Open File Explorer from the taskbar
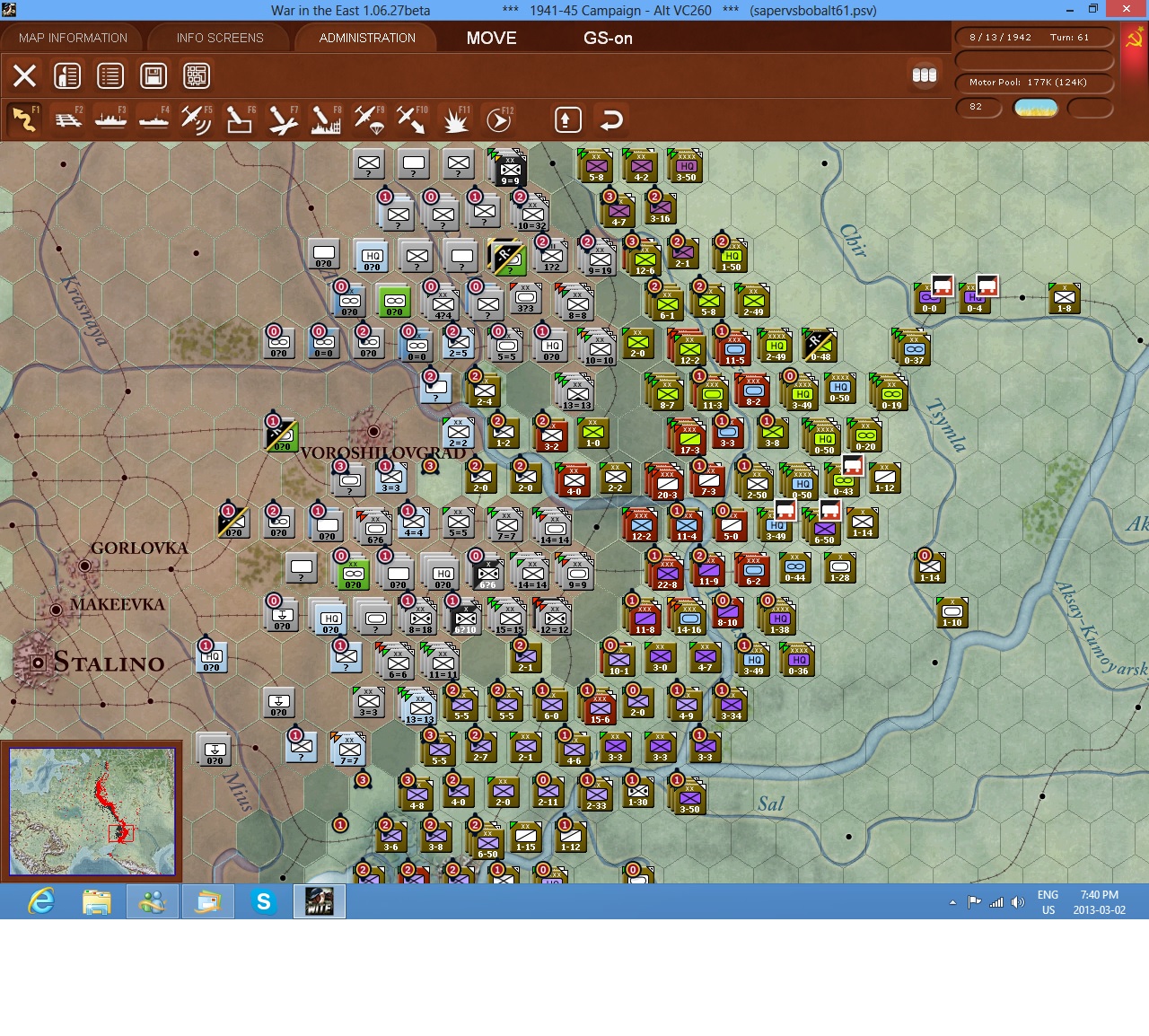1149x1036 pixels. pos(97,901)
